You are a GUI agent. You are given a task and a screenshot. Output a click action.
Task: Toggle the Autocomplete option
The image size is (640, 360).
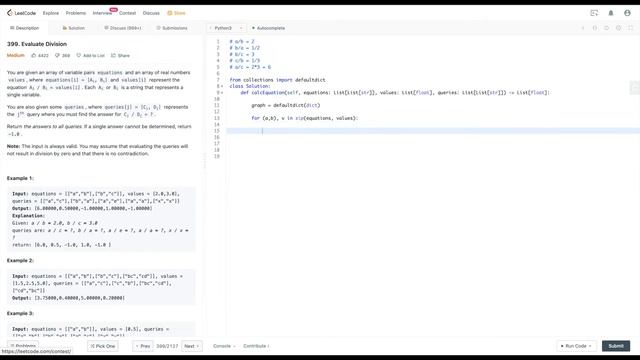click(268, 28)
